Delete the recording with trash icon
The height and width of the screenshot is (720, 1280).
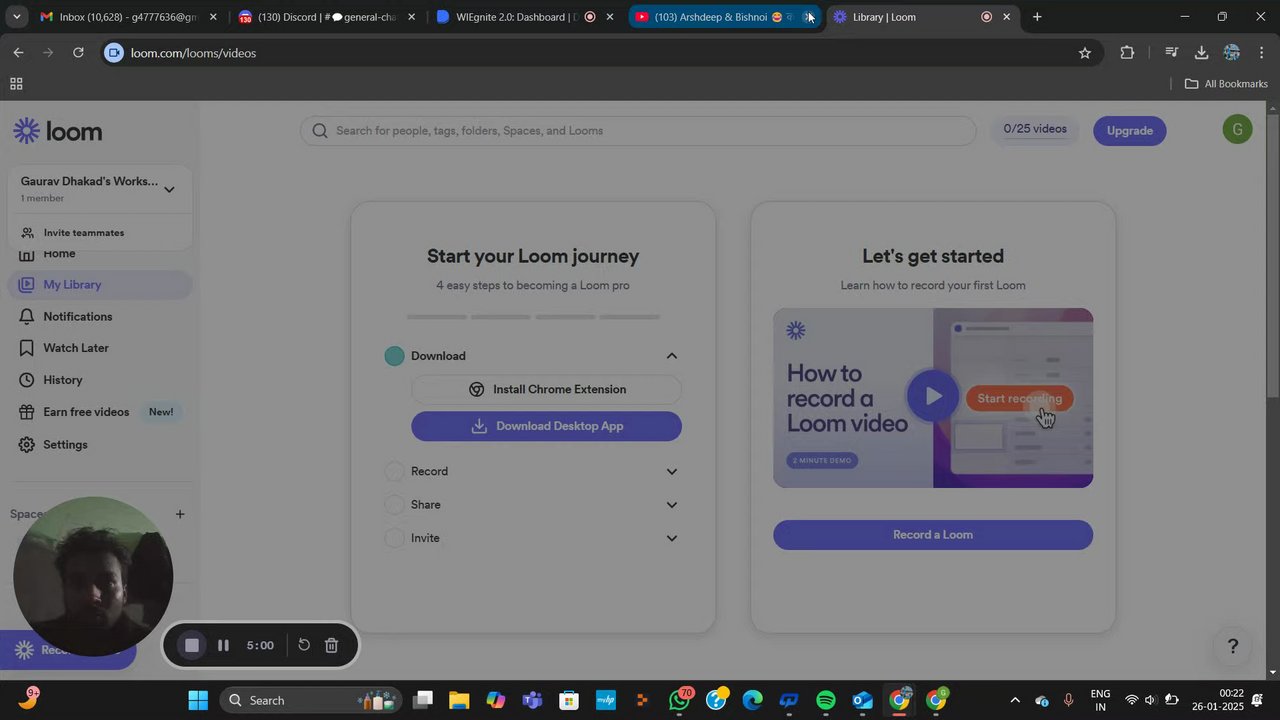332,646
